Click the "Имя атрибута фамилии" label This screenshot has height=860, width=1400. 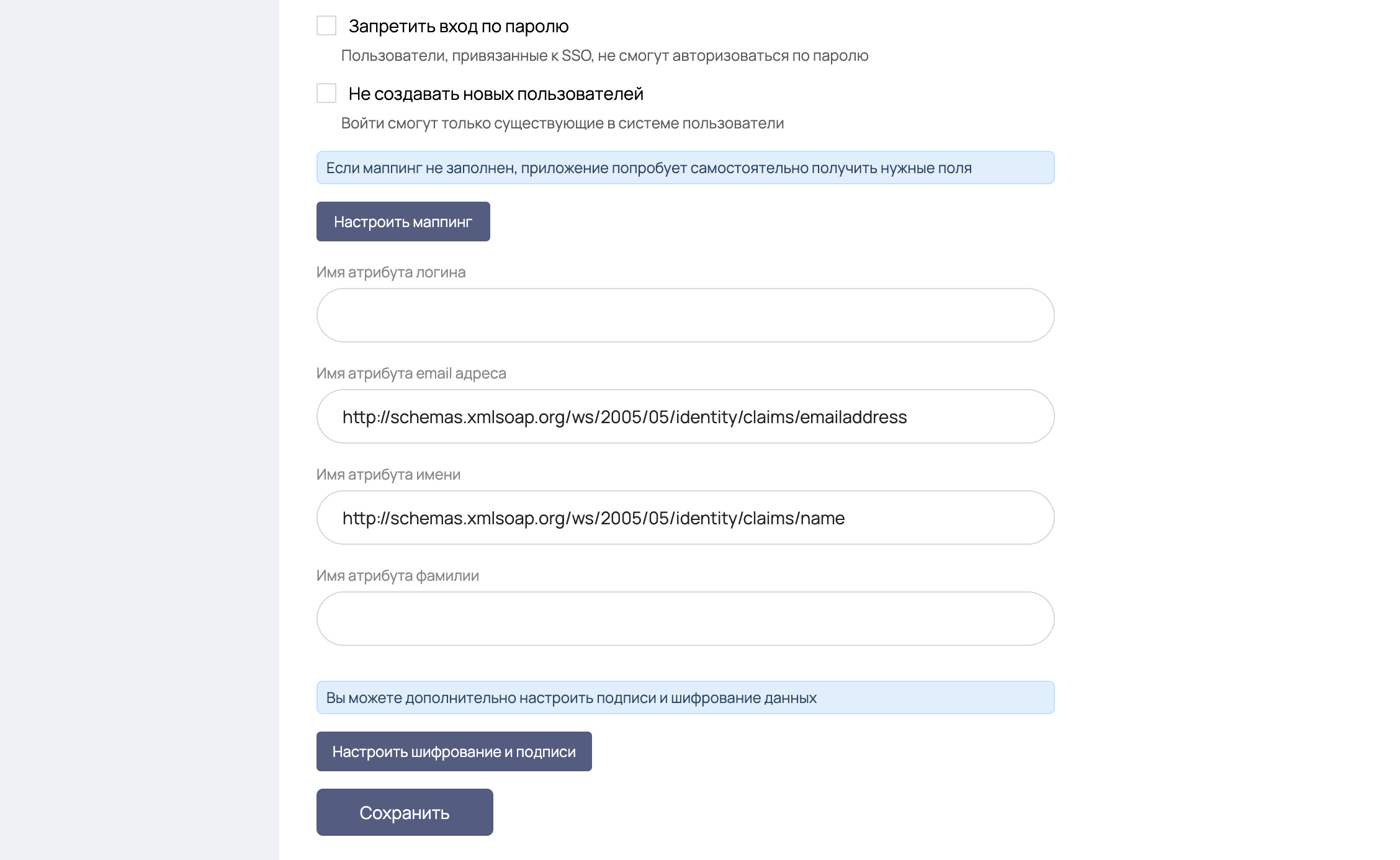[398, 576]
